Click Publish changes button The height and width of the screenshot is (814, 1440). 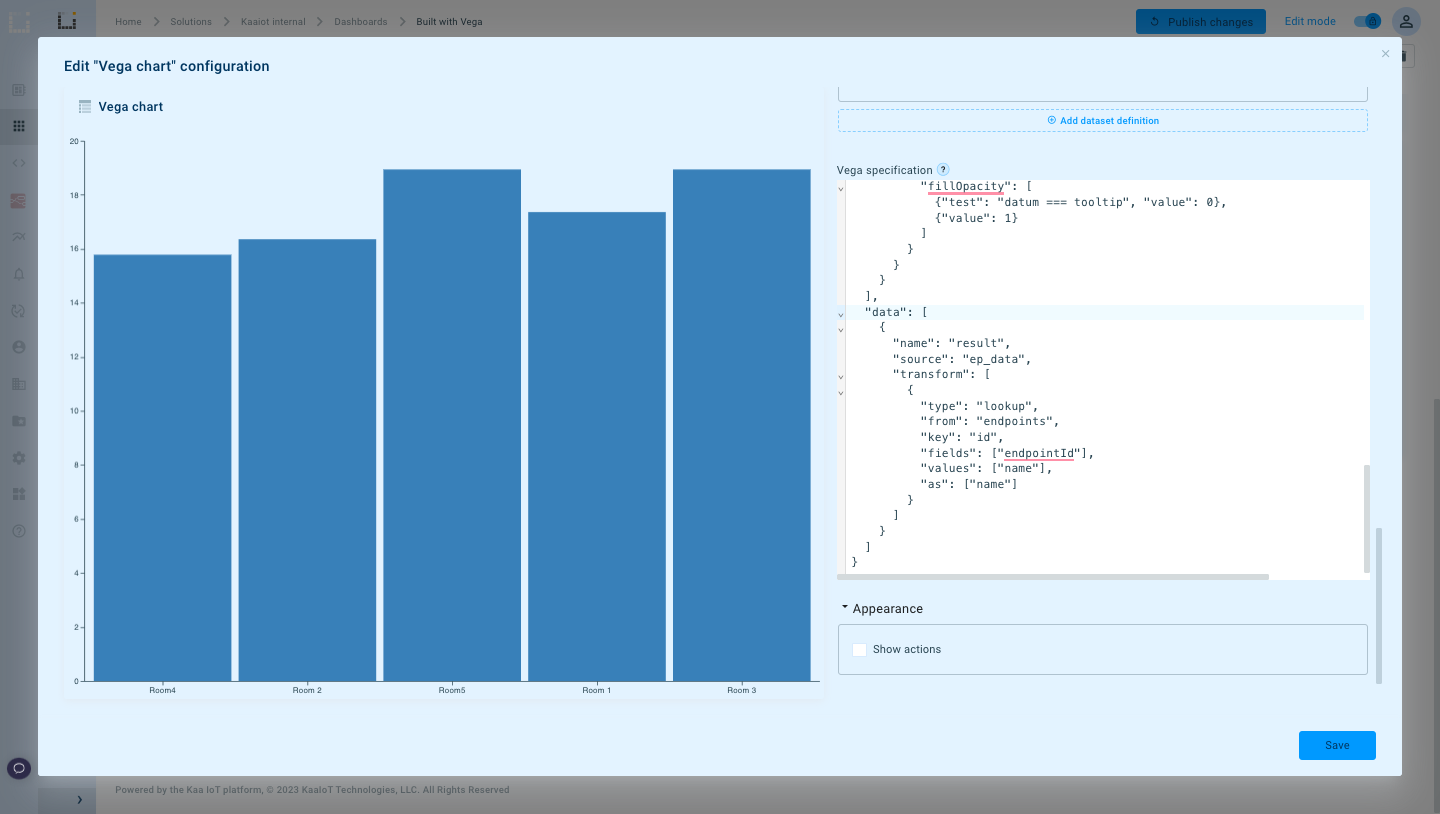click(x=1201, y=21)
